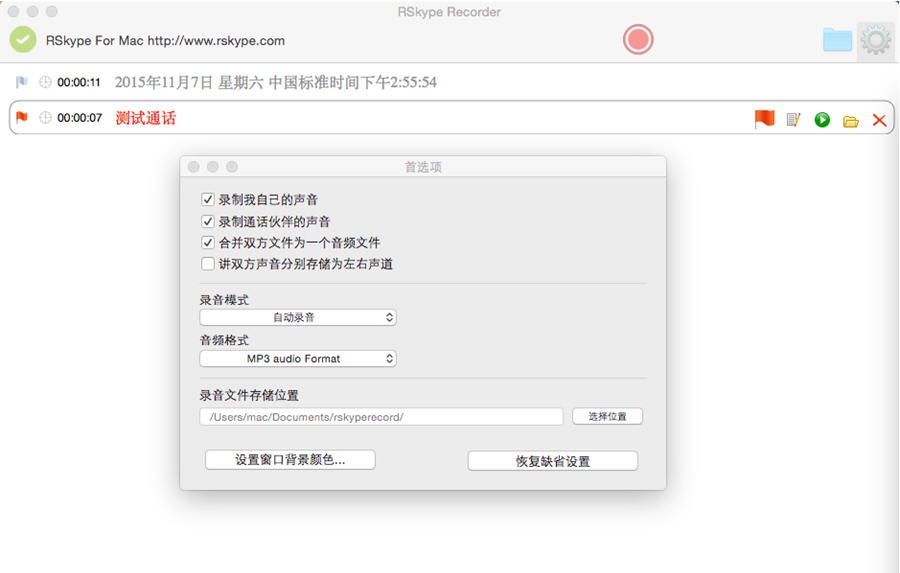Flag the 测试通话 recording with large orange flag

point(765,119)
